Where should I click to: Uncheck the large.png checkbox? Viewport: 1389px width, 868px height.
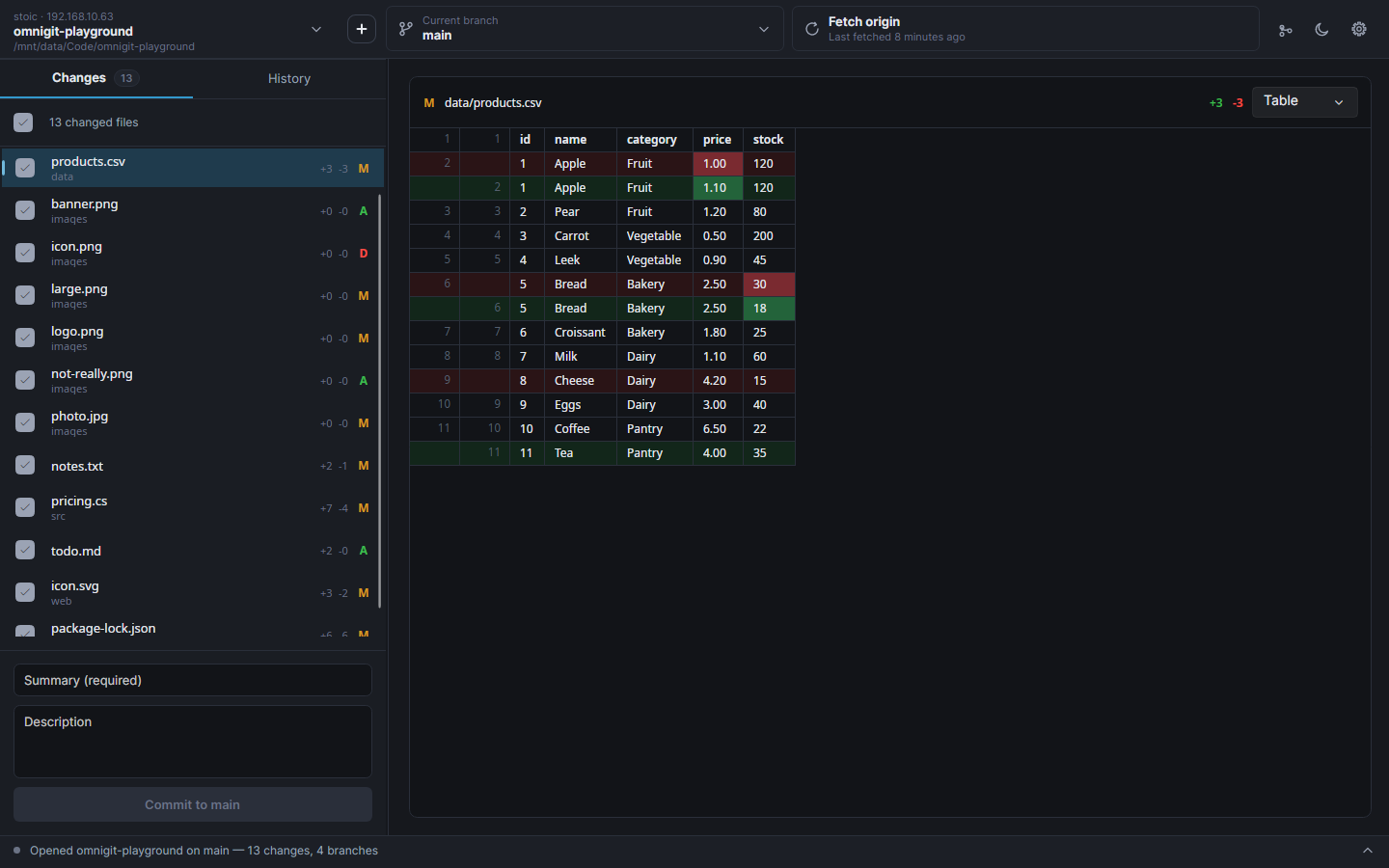(x=25, y=295)
